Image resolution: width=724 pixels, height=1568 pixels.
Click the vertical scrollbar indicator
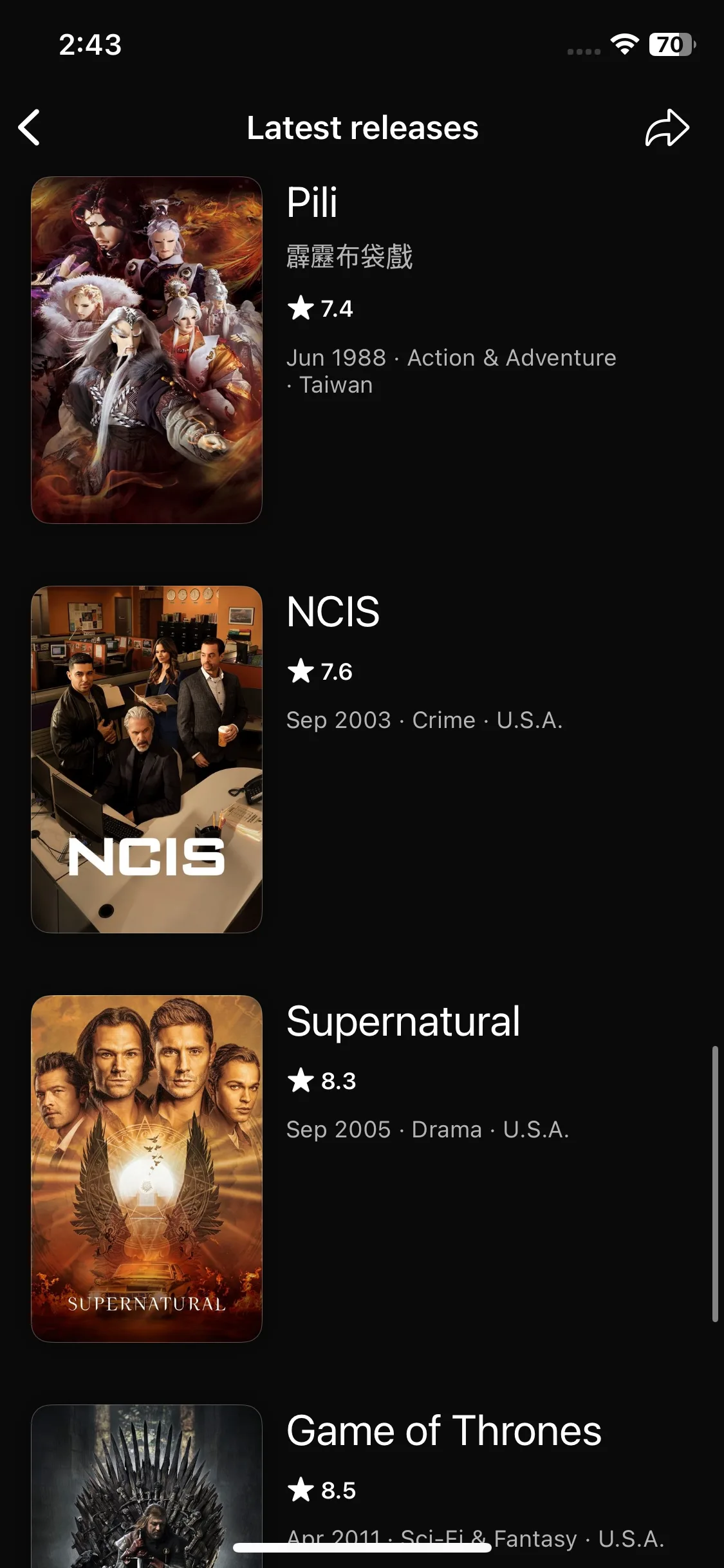(x=714, y=1184)
